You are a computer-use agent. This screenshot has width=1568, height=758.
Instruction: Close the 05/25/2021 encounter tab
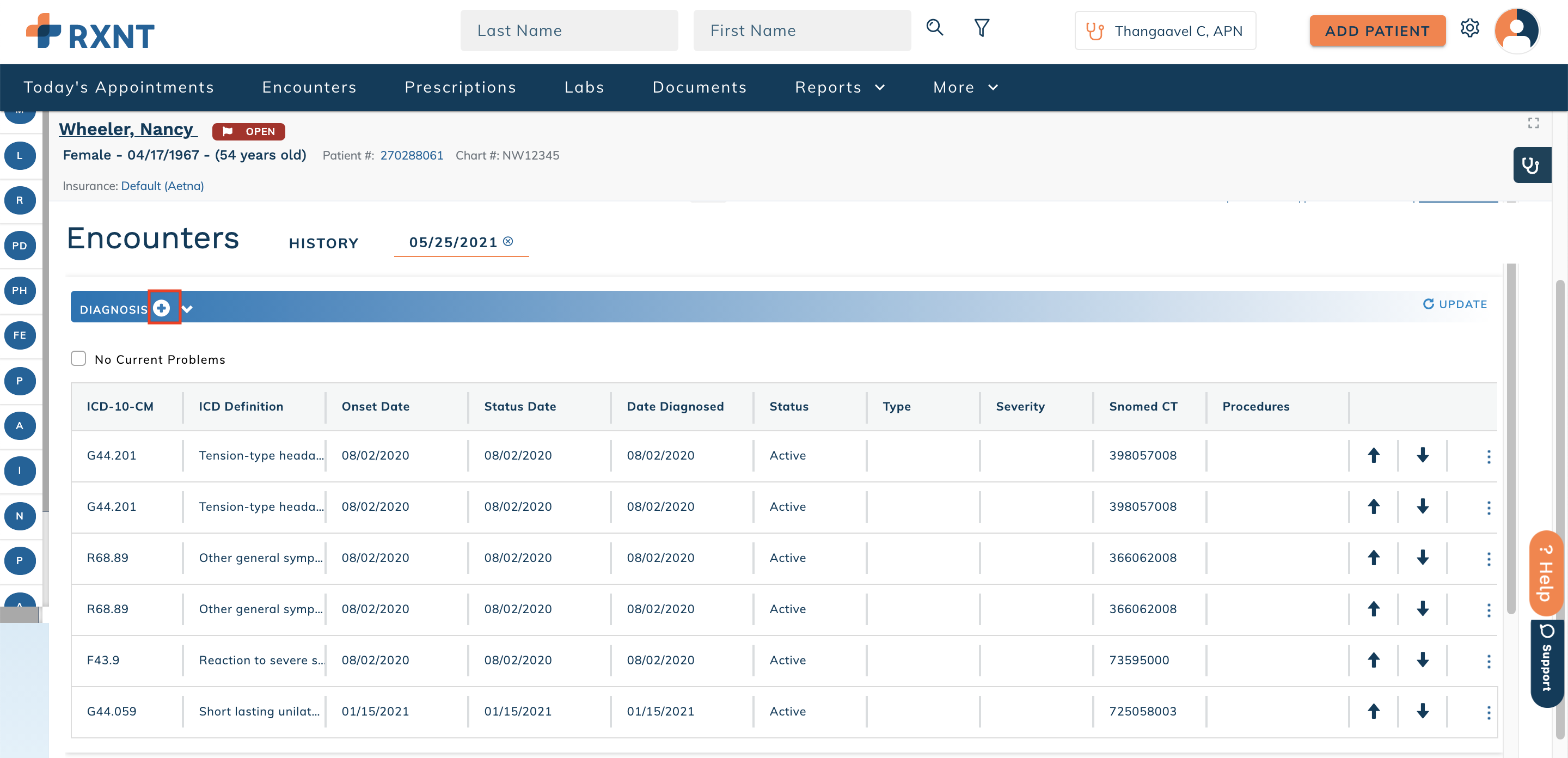509,242
